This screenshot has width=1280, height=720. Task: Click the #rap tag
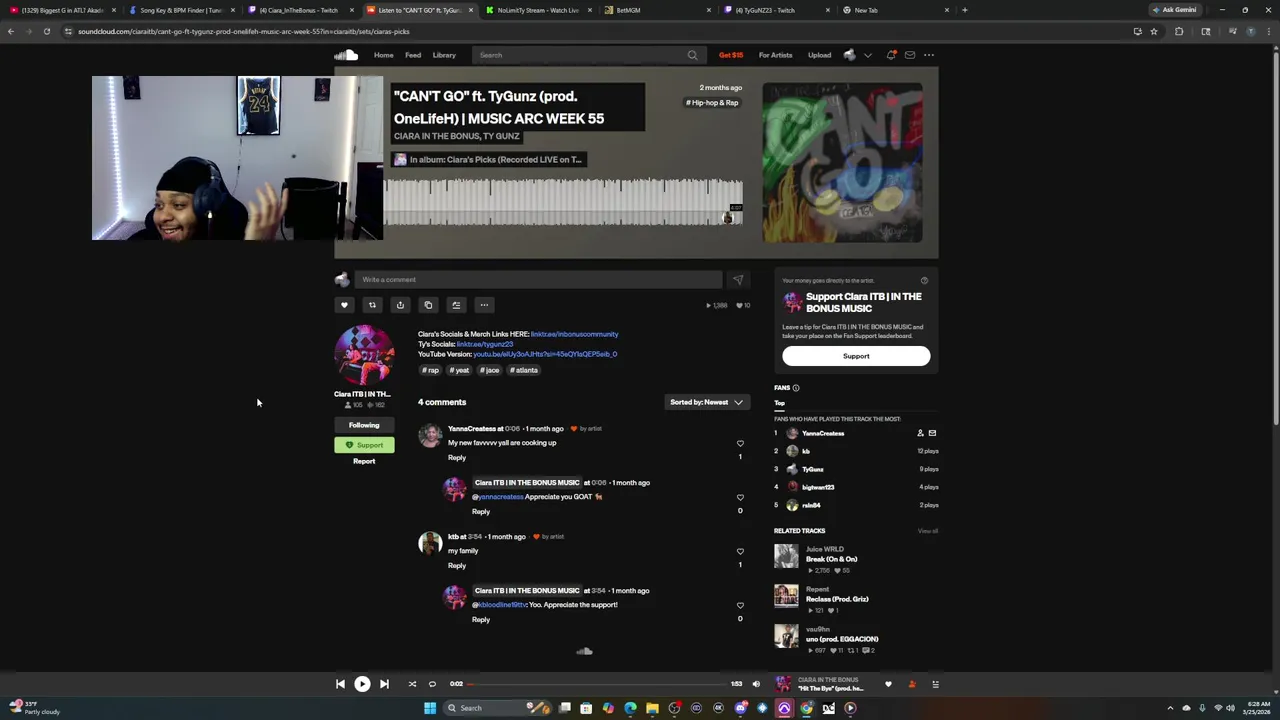(x=430, y=370)
